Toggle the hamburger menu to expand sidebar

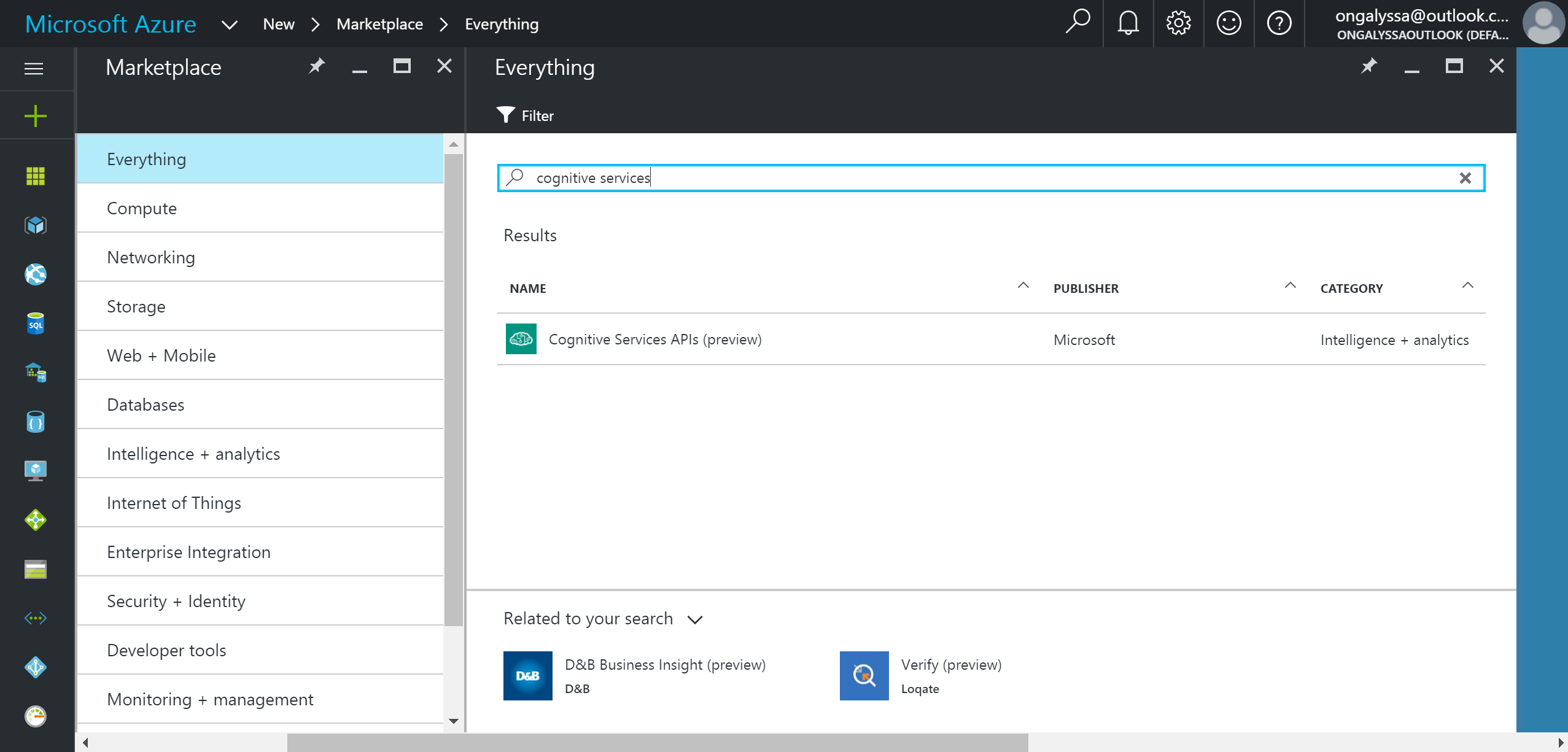tap(34, 69)
